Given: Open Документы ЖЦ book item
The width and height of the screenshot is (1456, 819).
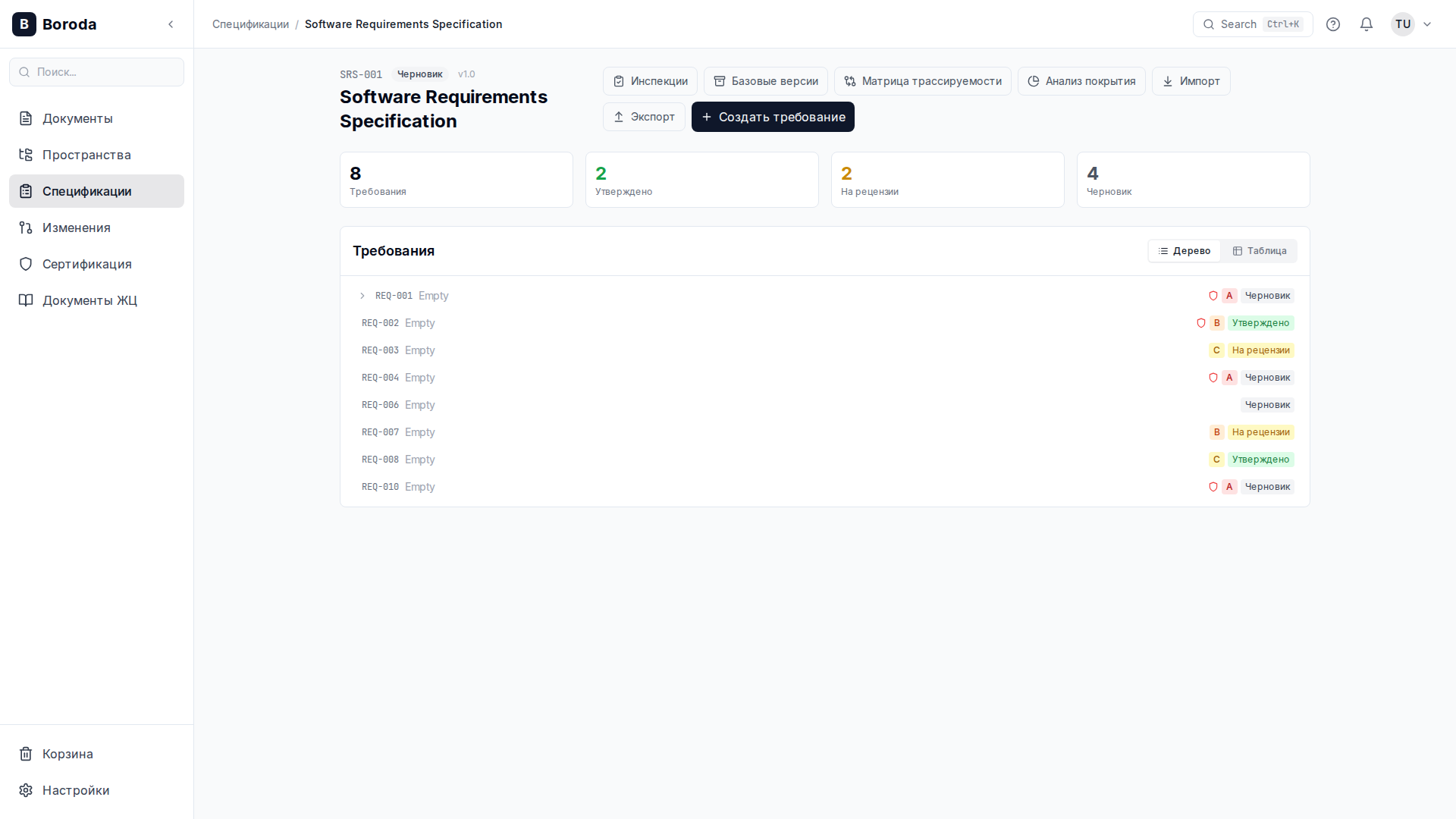Looking at the screenshot, I should pos(89,300).
